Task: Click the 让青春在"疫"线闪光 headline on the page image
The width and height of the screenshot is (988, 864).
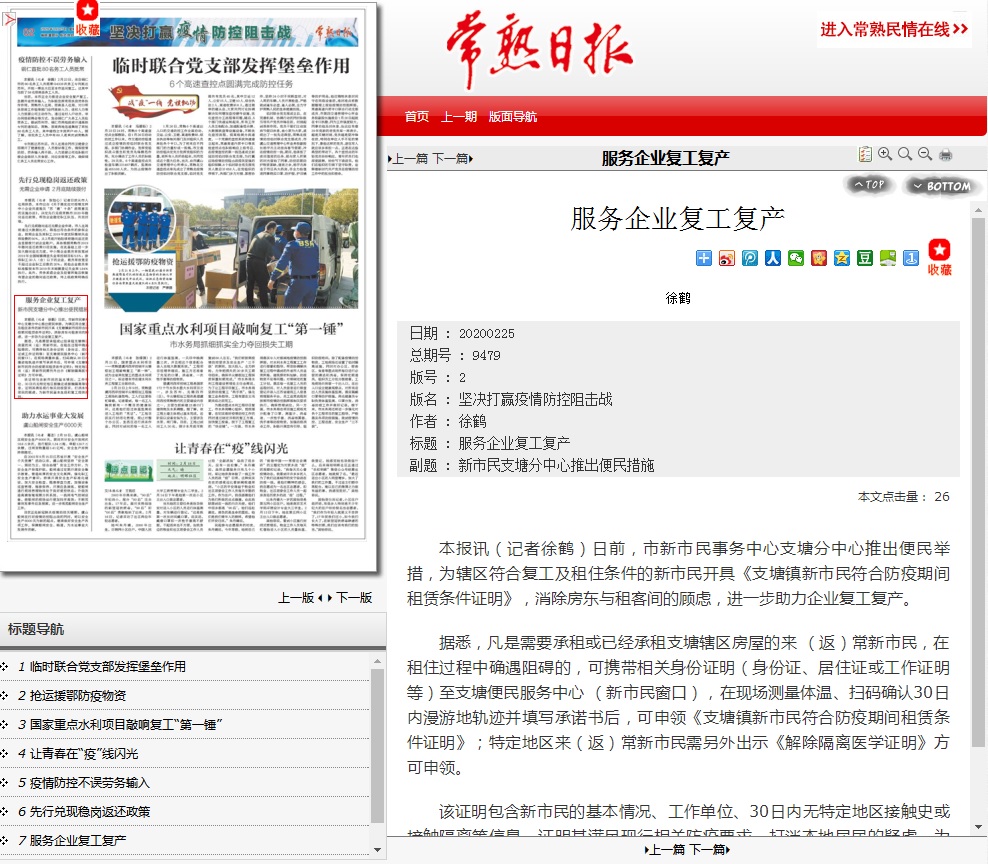Action: point(231,448)
